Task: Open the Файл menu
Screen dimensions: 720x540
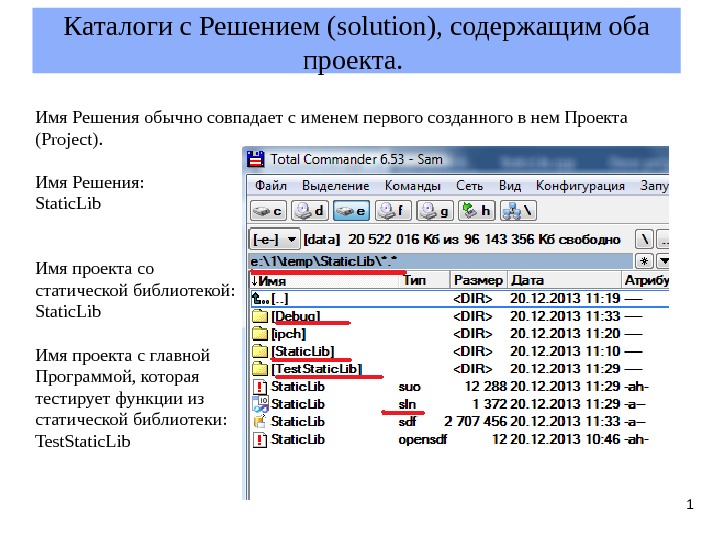Action: coord(271,185)
